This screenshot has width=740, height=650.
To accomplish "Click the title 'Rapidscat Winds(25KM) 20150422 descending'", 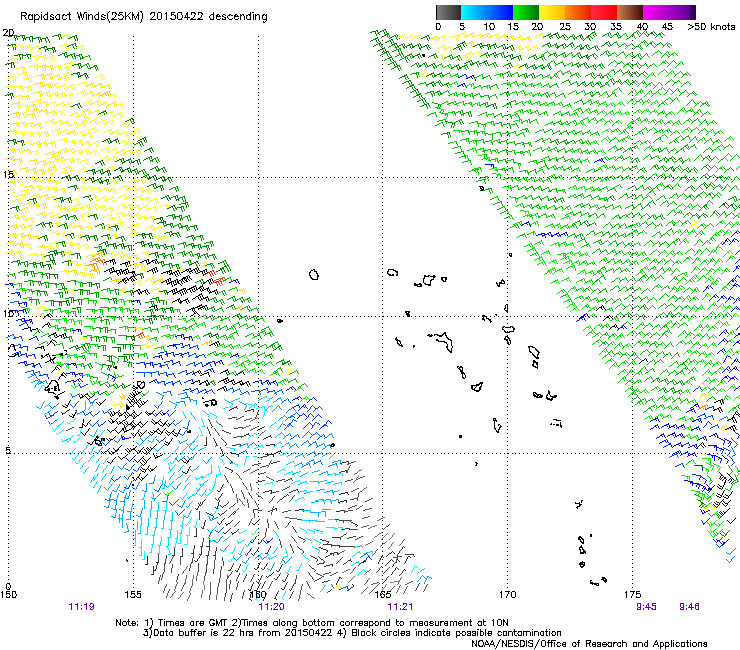I will 143,17.
